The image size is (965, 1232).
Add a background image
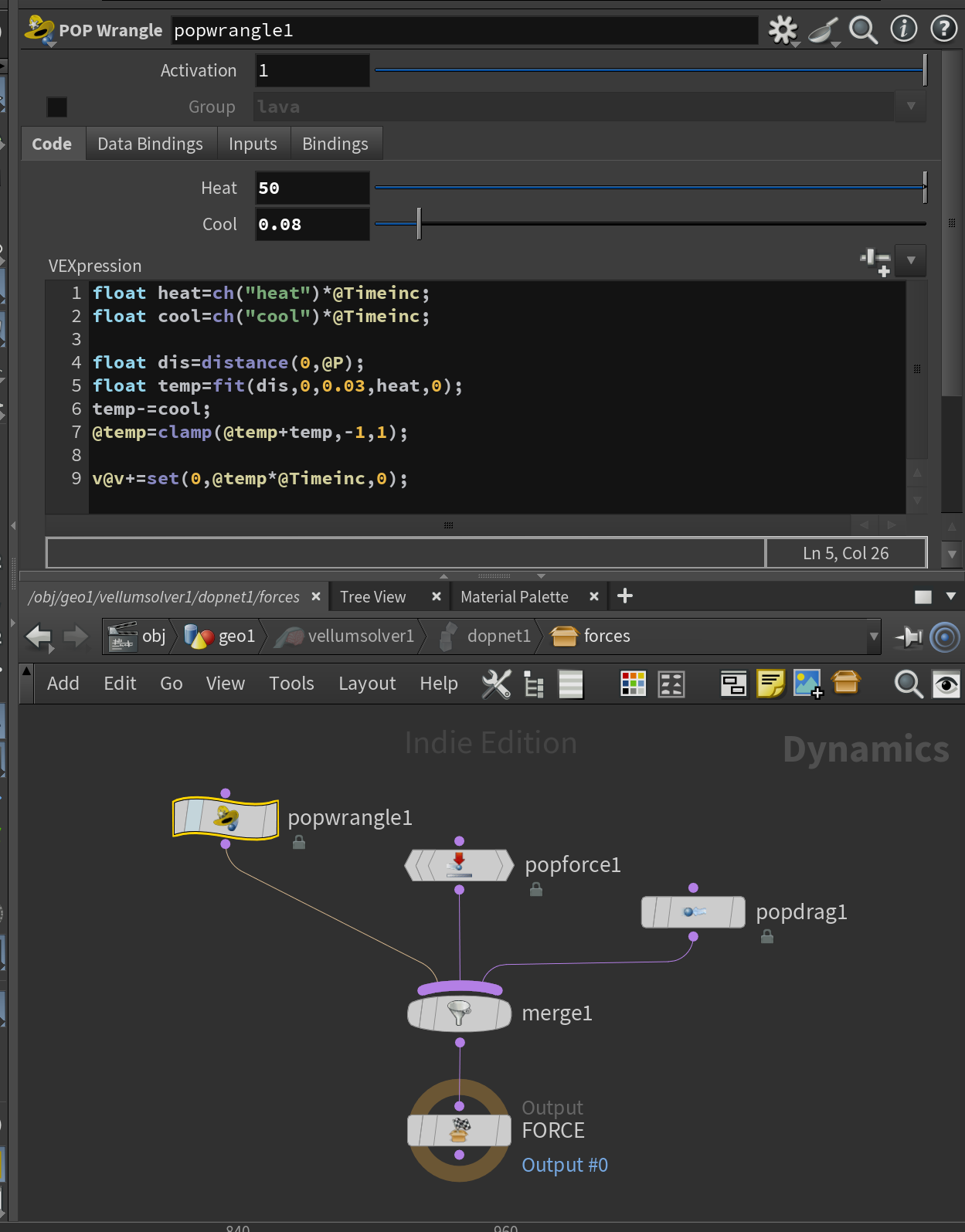(x=808, y=684)
